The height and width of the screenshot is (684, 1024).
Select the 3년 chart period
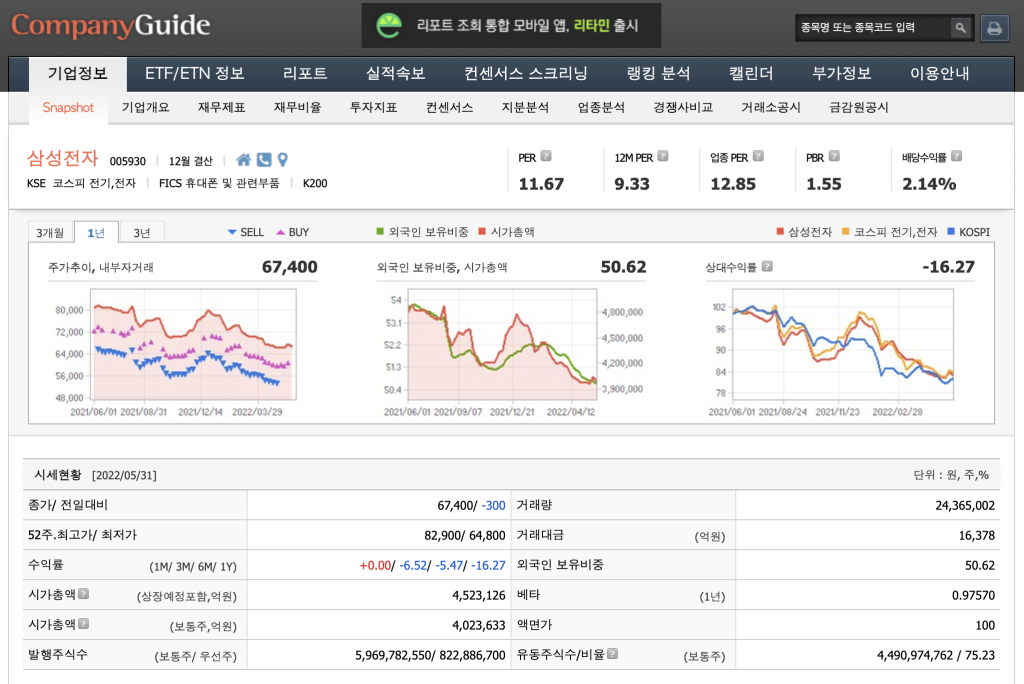click(142, 233)
